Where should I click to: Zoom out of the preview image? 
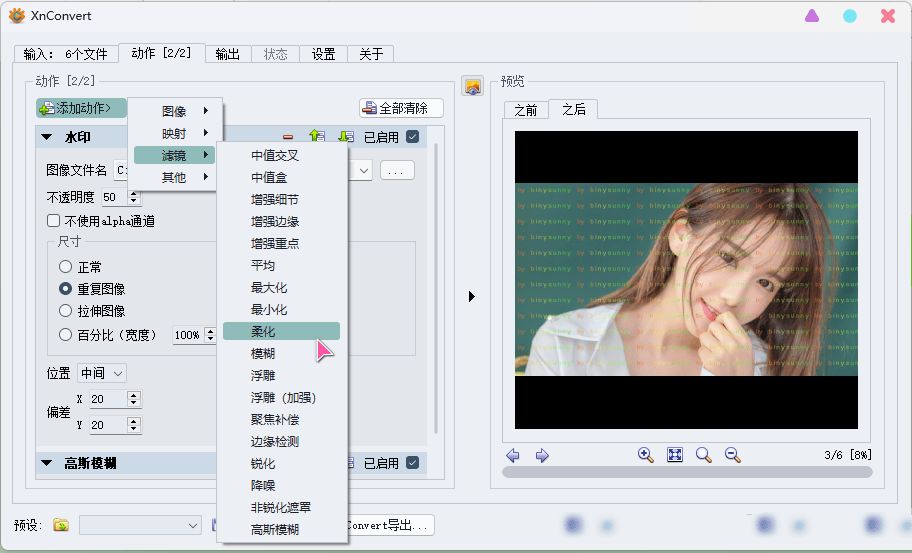732,455
